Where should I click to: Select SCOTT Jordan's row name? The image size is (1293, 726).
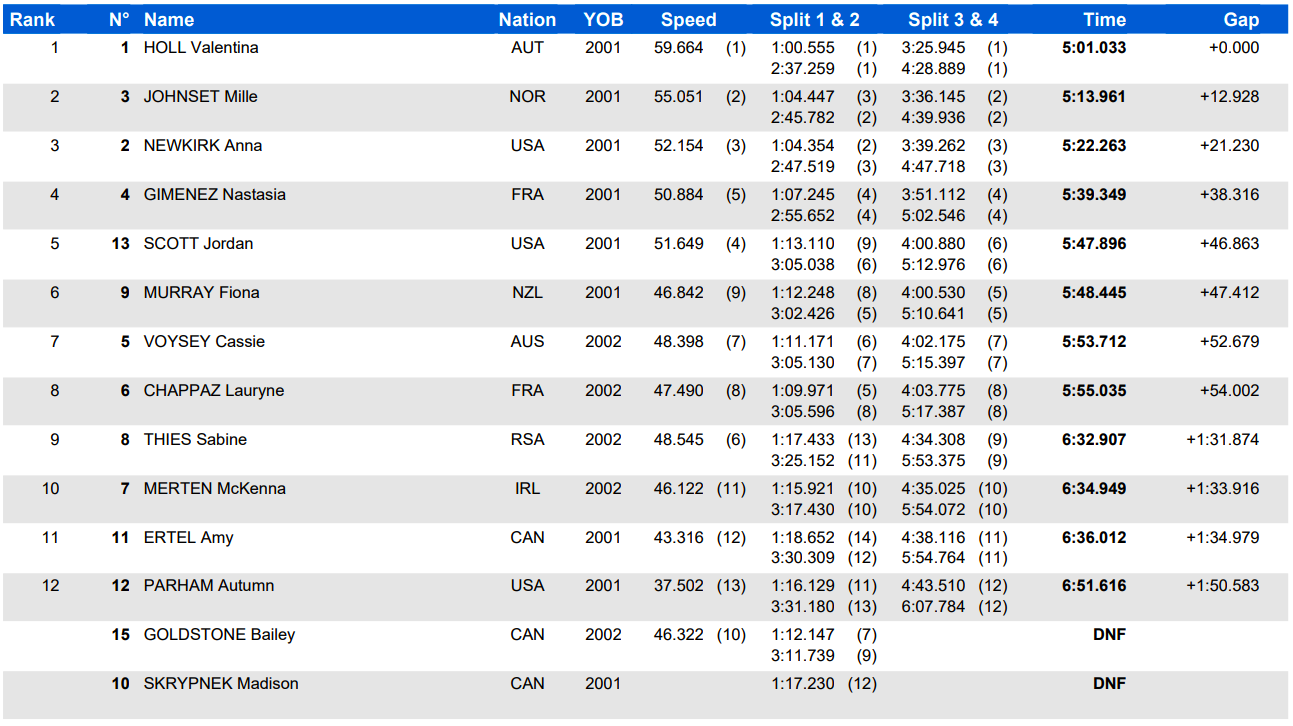(x=198, y=244)
